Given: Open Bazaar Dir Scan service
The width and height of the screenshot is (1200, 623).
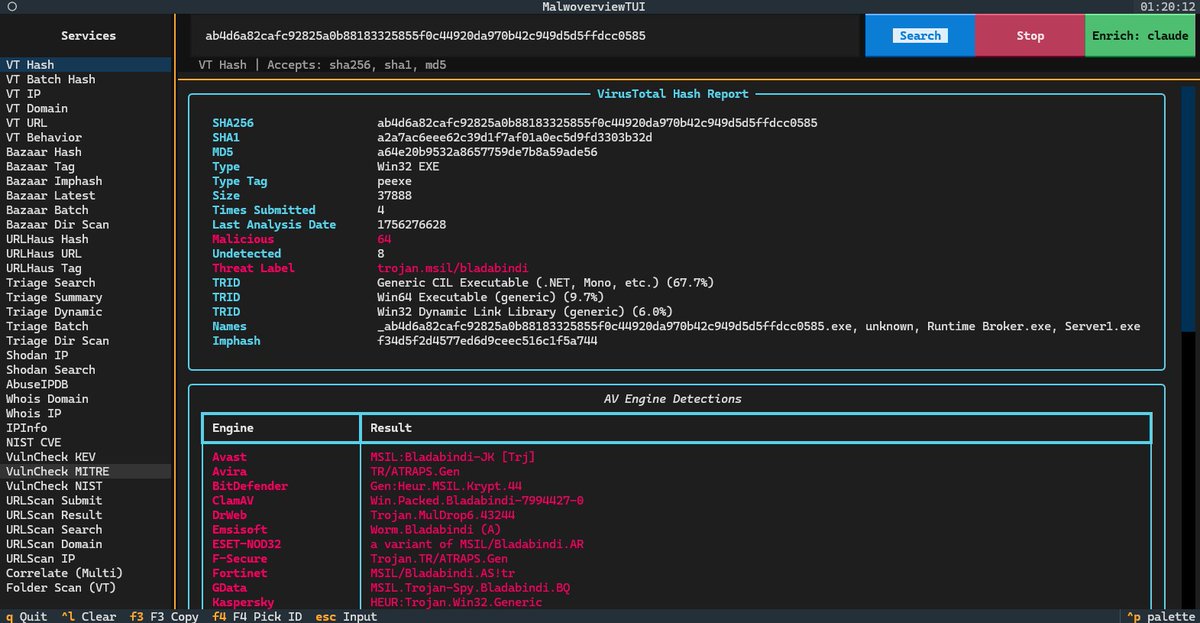Looking at the screenshot, I should 87,224.
